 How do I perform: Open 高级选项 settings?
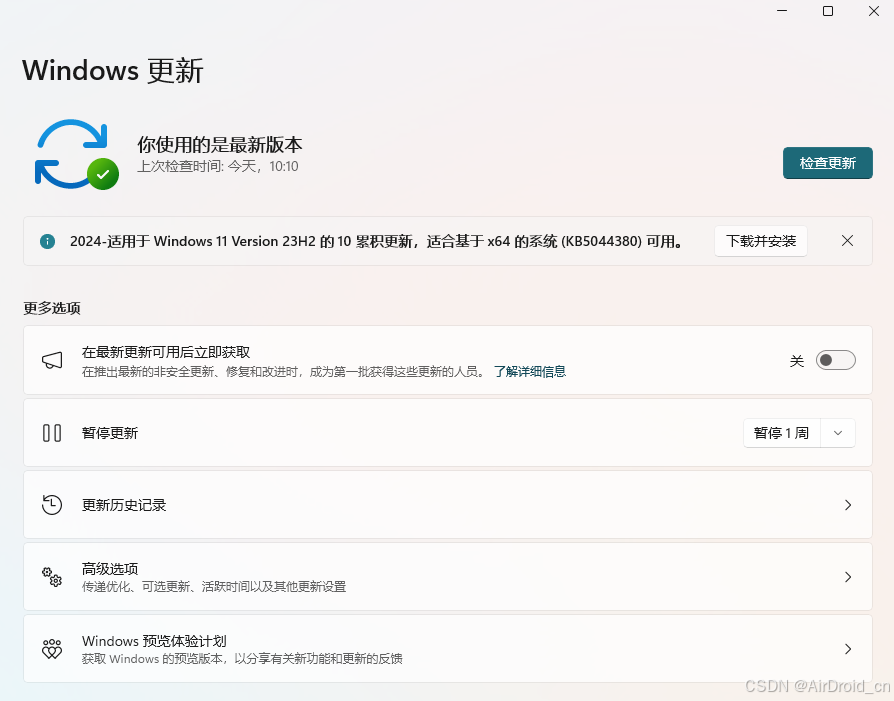(448, 577)
